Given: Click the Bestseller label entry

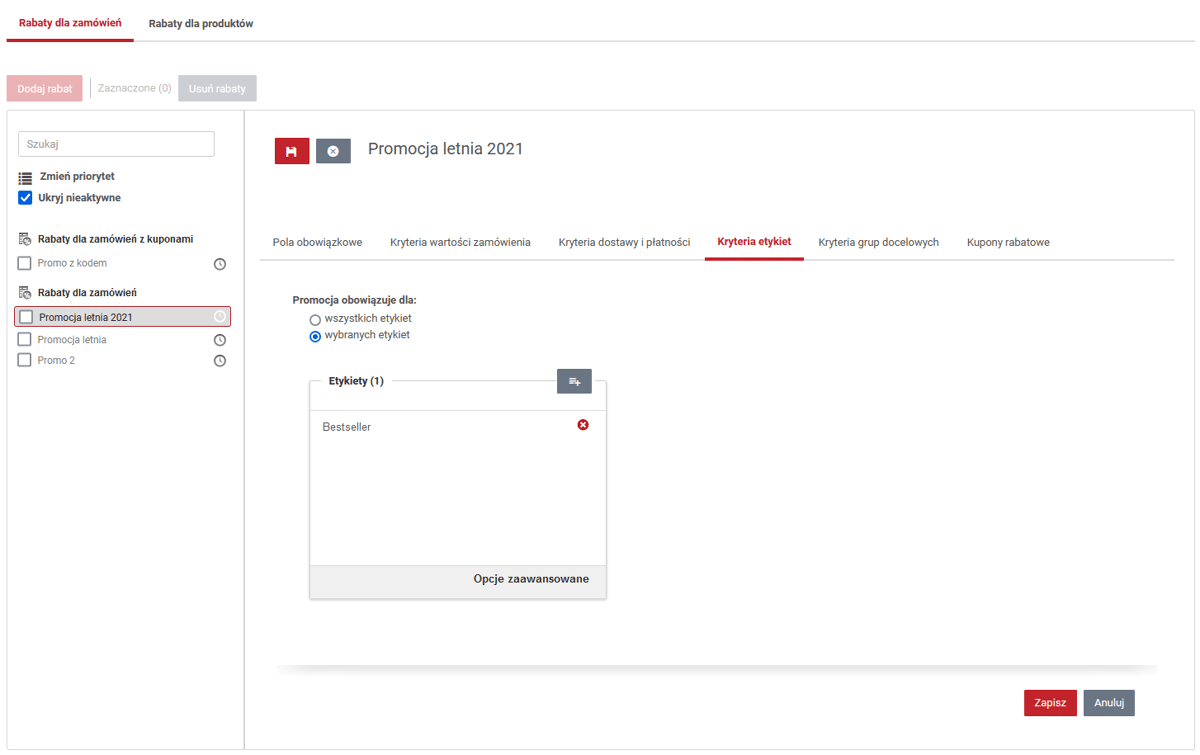Looking at the screenshot, I should tap(347, 427).
